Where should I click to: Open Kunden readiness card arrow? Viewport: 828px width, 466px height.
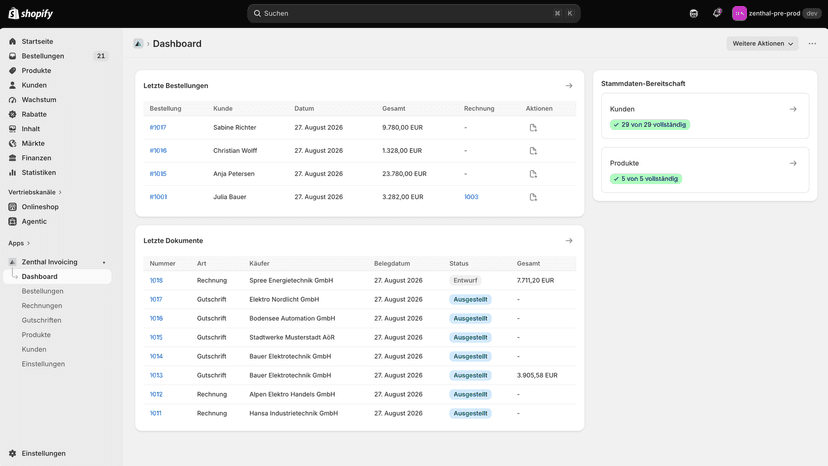793,109
